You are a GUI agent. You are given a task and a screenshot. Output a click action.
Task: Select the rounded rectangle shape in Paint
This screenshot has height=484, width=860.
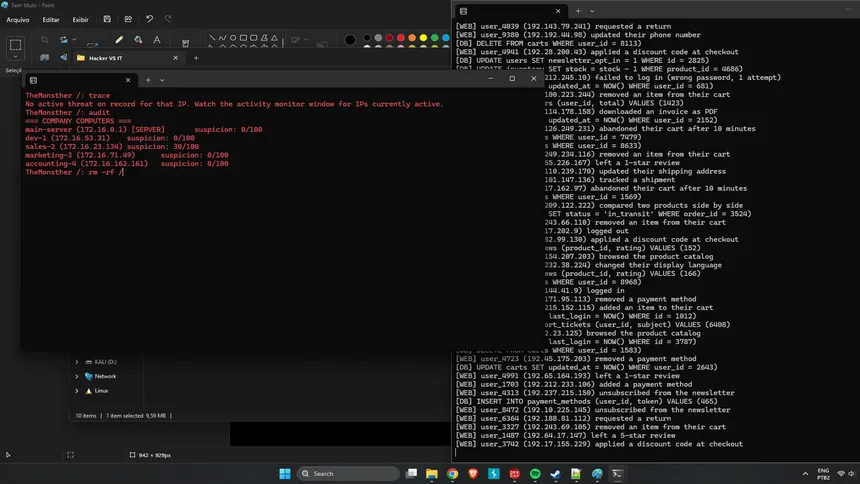pos(253,38)
